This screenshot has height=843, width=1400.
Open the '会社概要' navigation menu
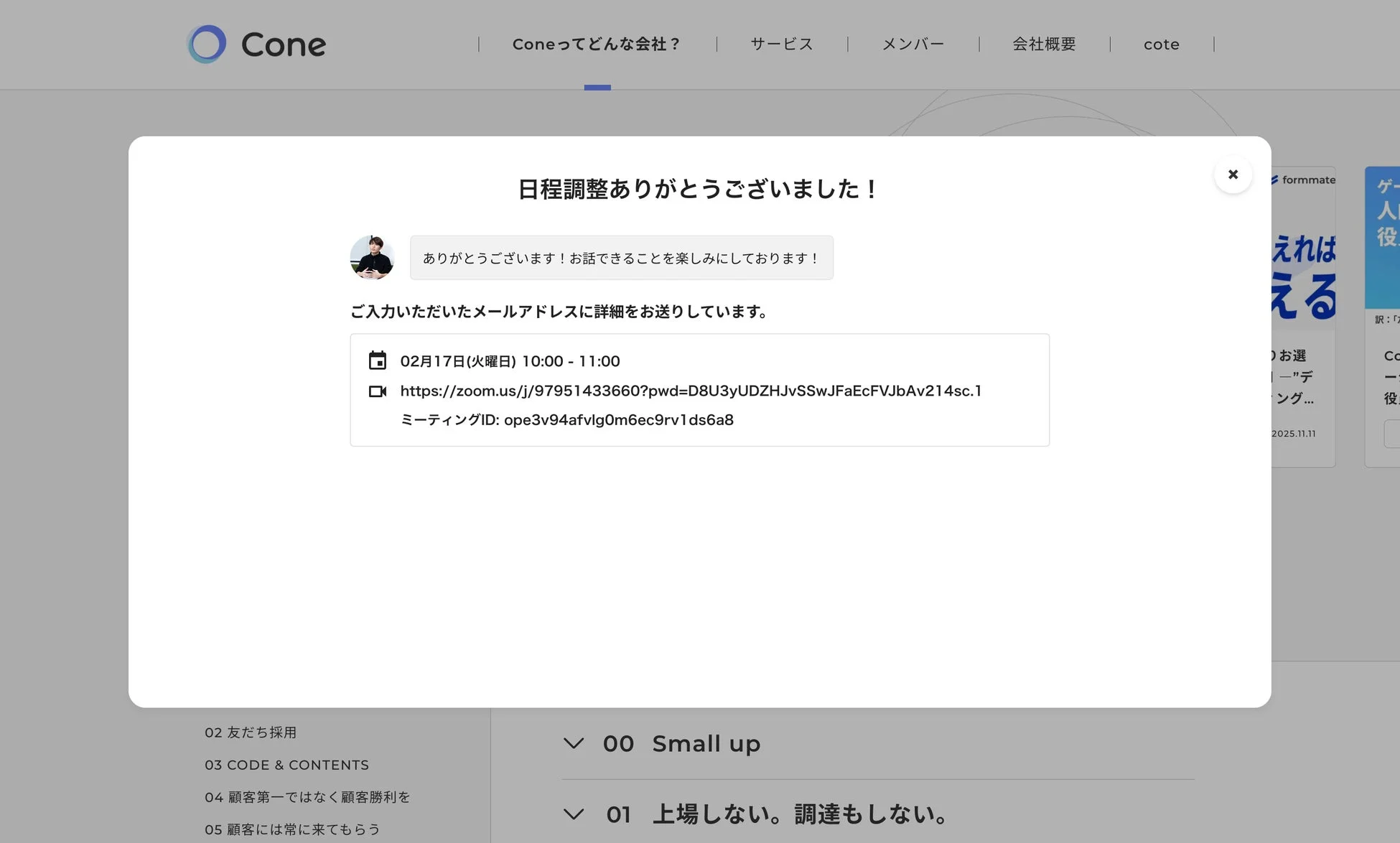click(x=1043, y=44)
